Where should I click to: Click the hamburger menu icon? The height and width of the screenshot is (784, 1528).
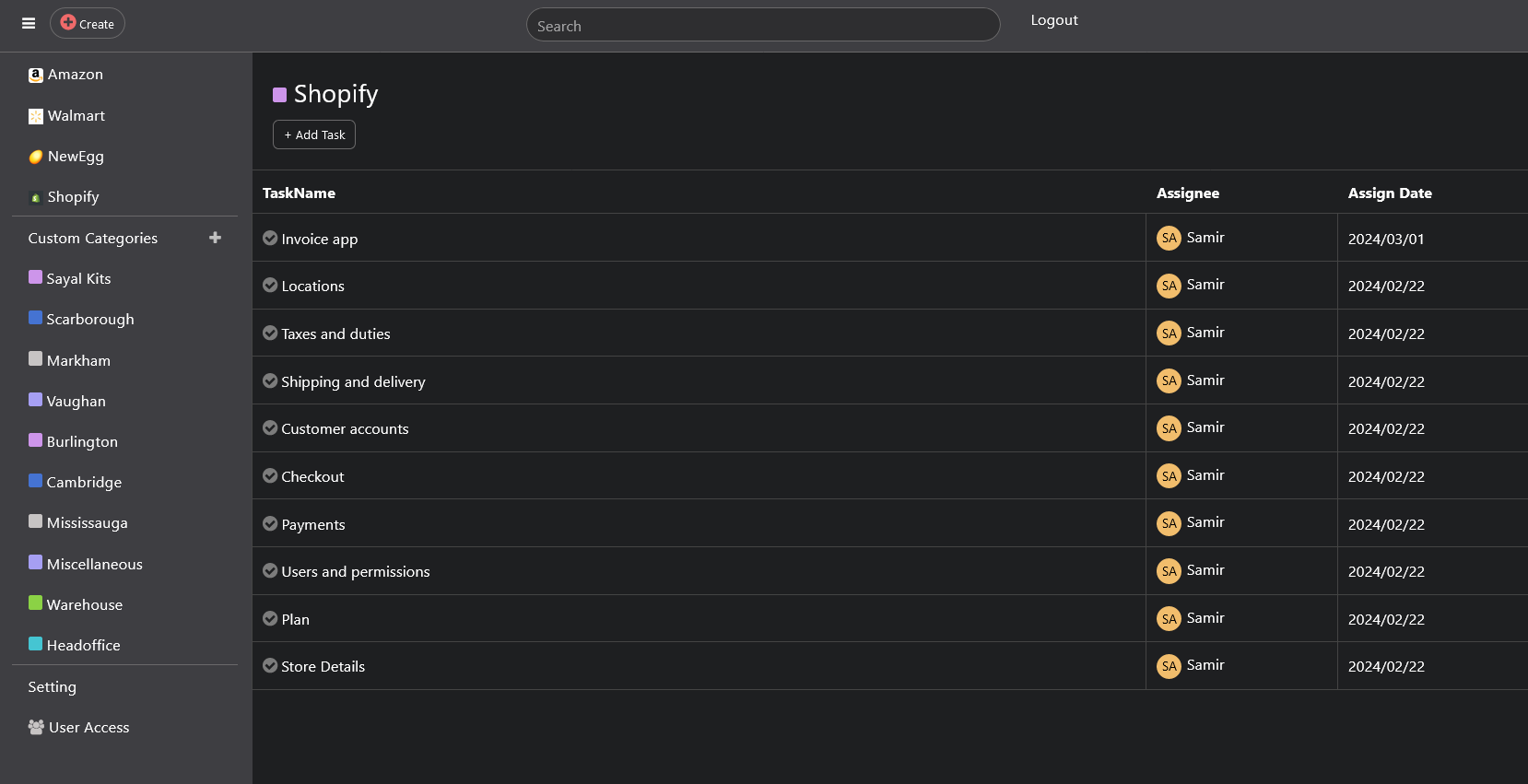click(x=29, y=24)
